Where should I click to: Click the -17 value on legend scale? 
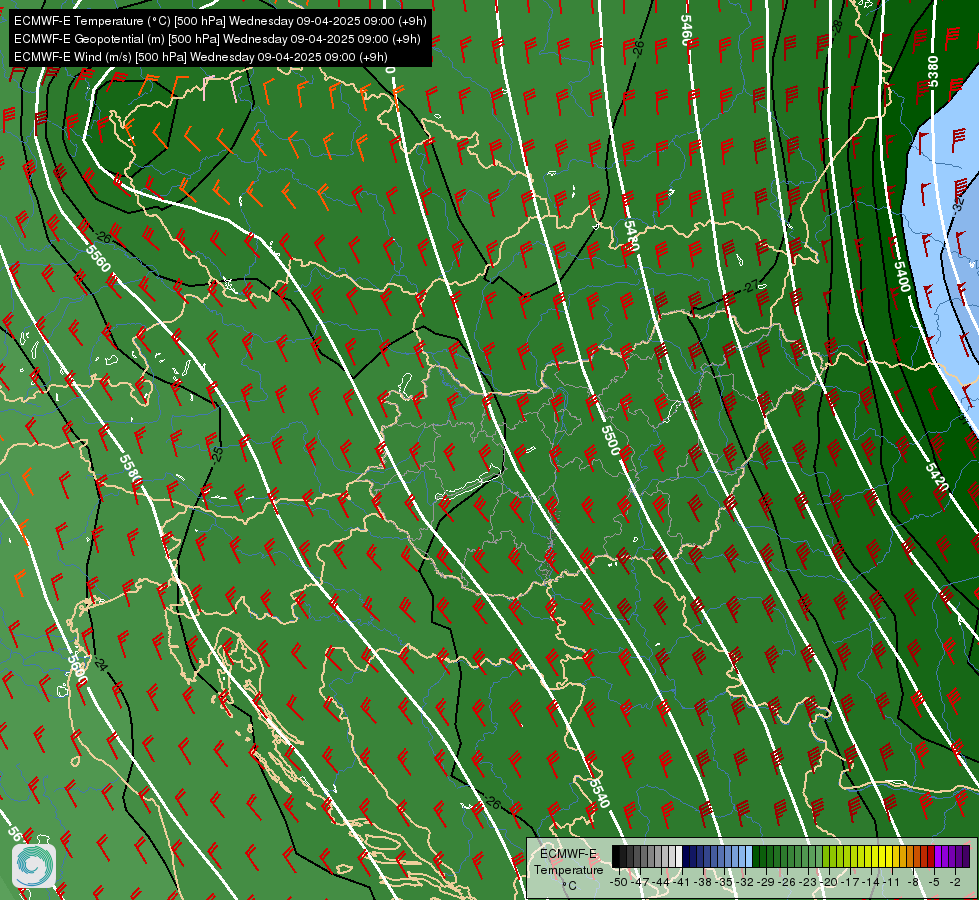(x=852, y=882)
